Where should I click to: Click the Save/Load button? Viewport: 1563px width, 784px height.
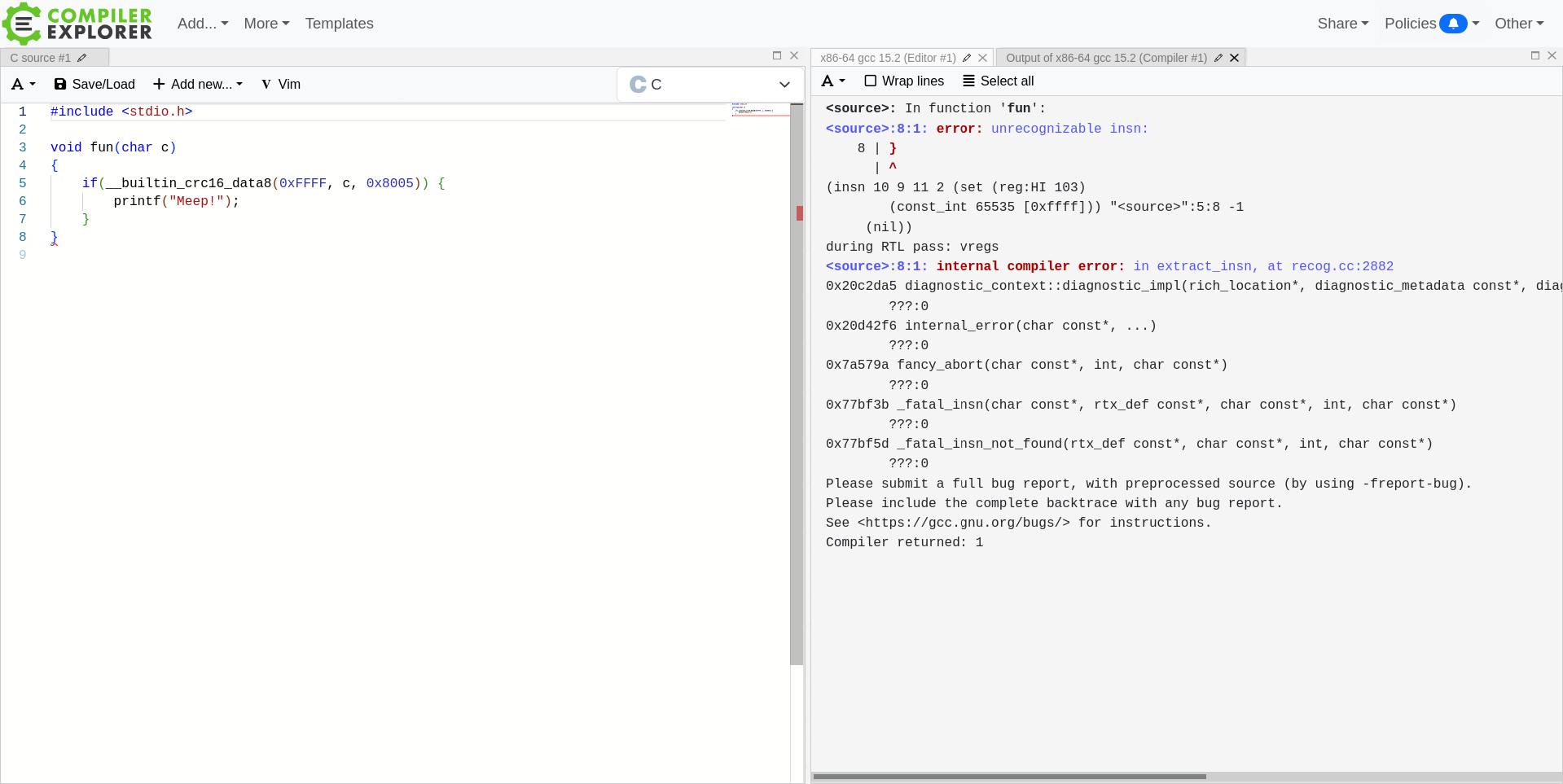(94, 84)
